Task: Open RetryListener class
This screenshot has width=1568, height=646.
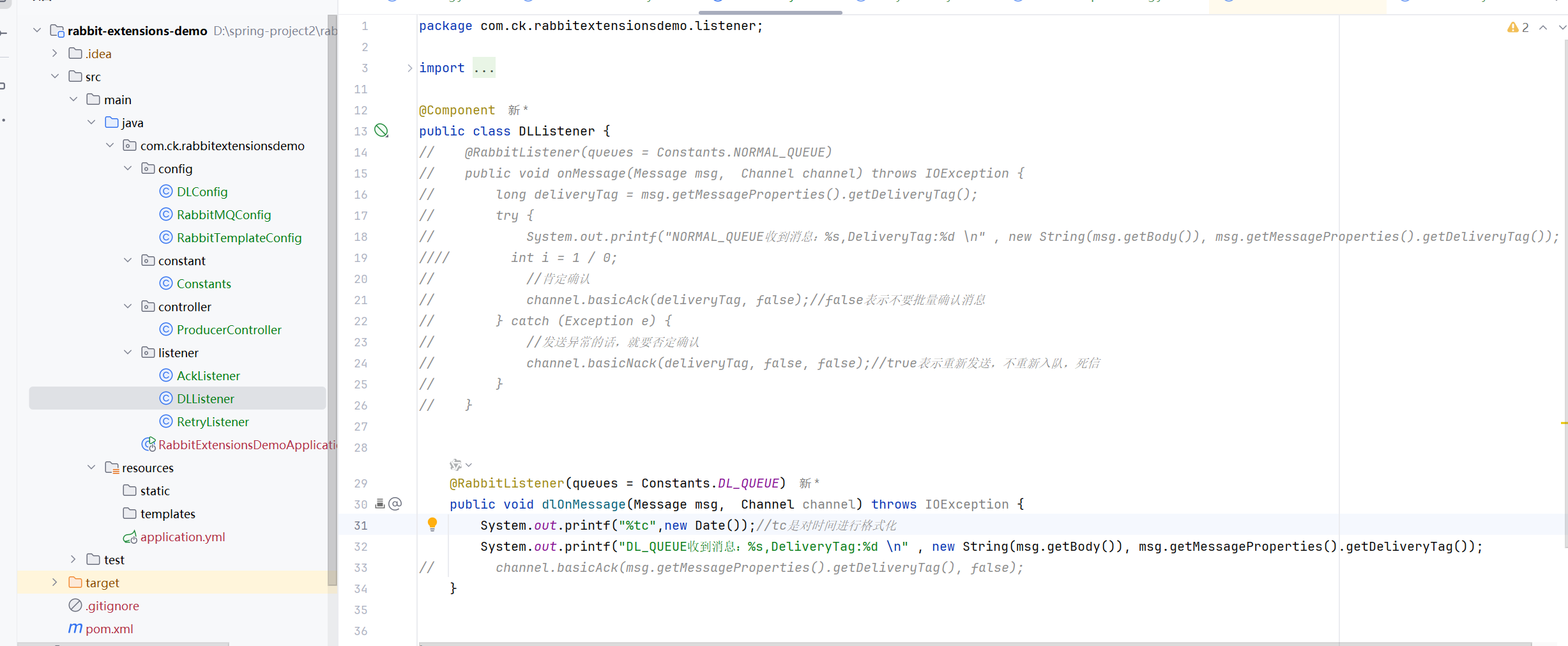Action: click(213, 422)
